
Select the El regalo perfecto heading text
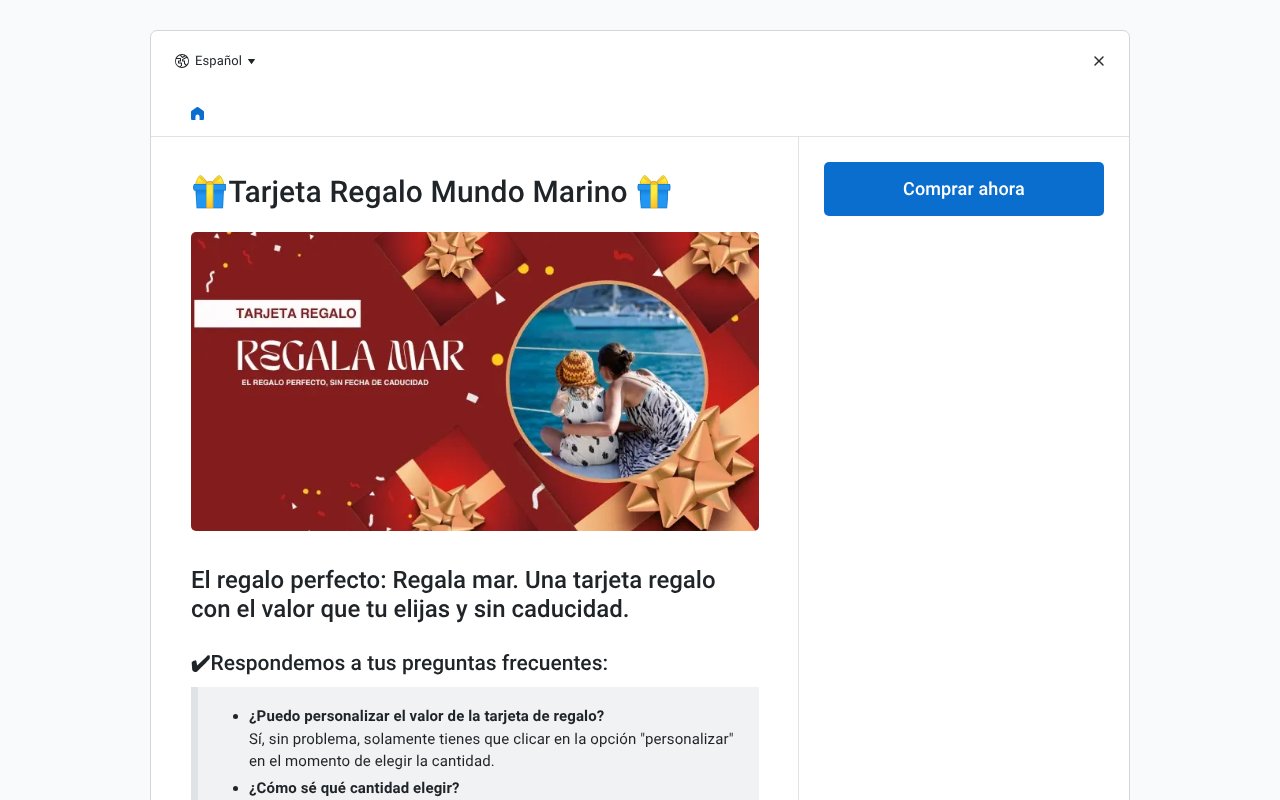(x=453, y=594)
